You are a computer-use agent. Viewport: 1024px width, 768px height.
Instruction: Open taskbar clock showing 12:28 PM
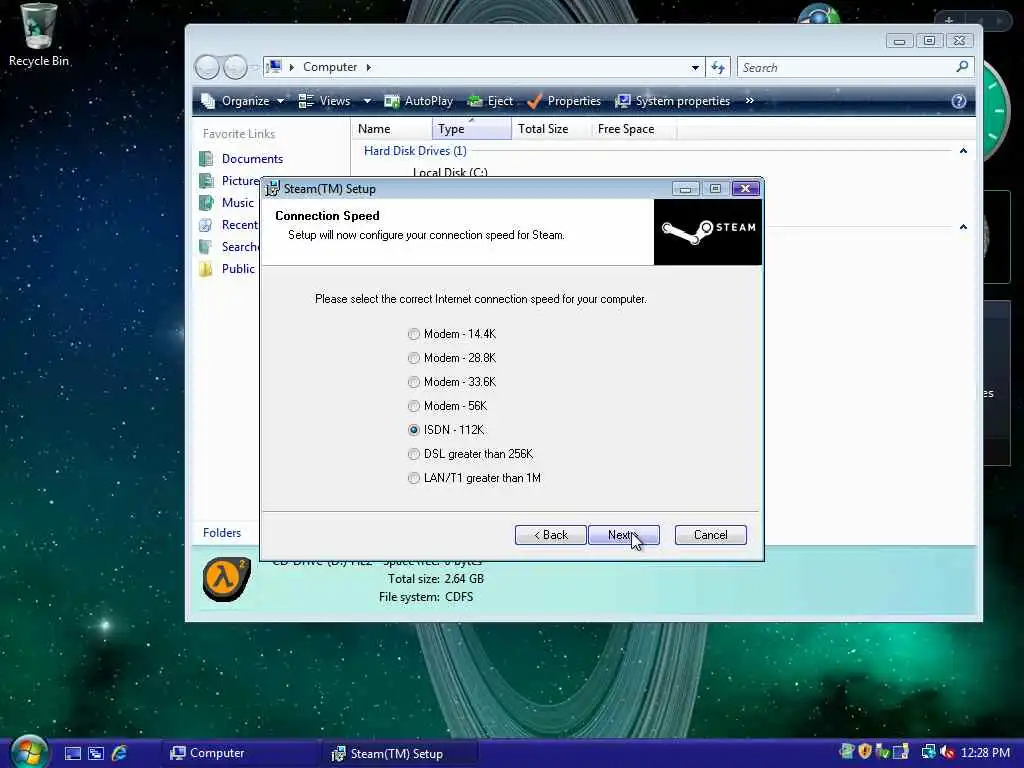pos(986,752)
